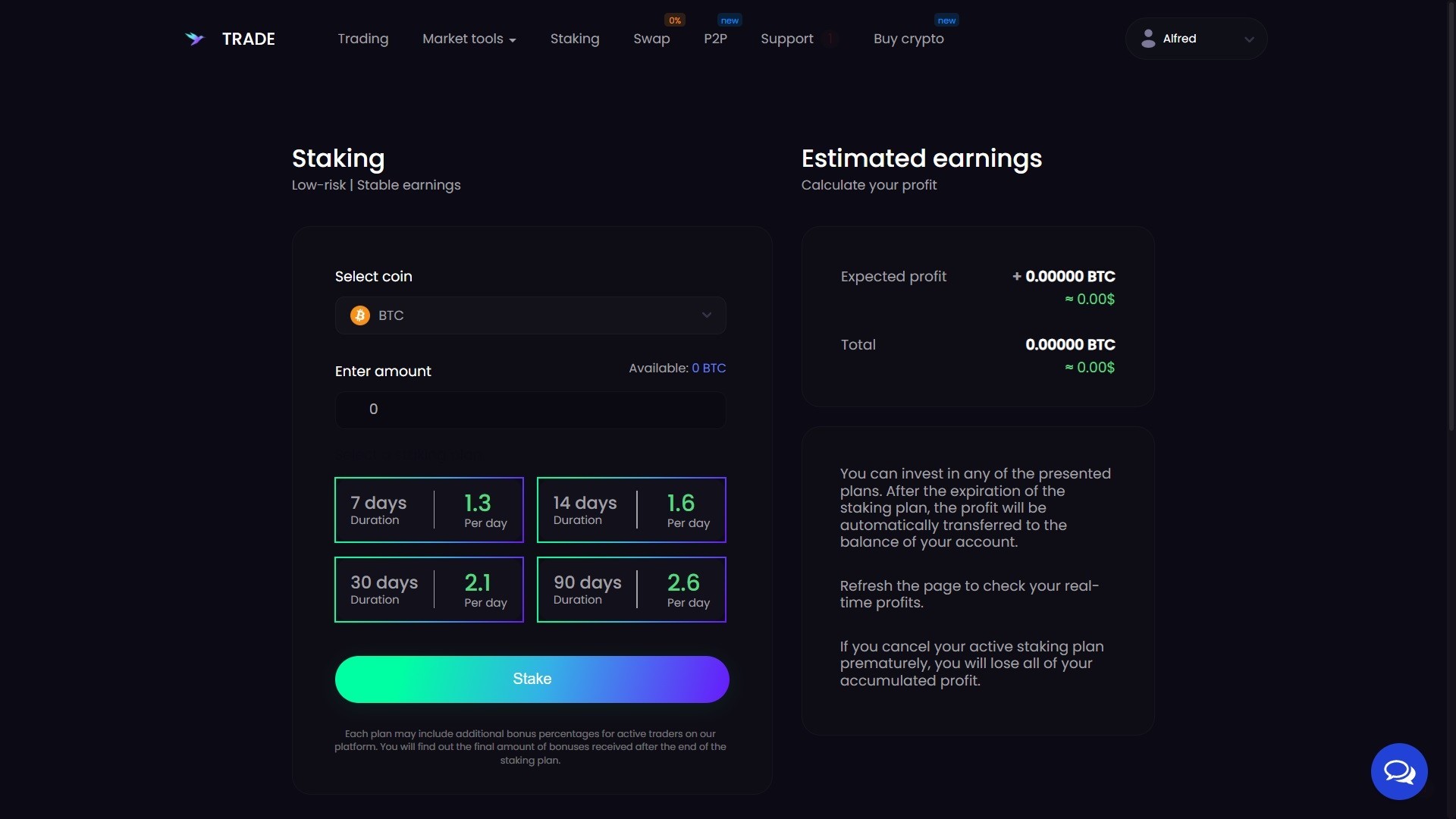
Task: Open the Staking navigation item
Action: pos(574,39)
